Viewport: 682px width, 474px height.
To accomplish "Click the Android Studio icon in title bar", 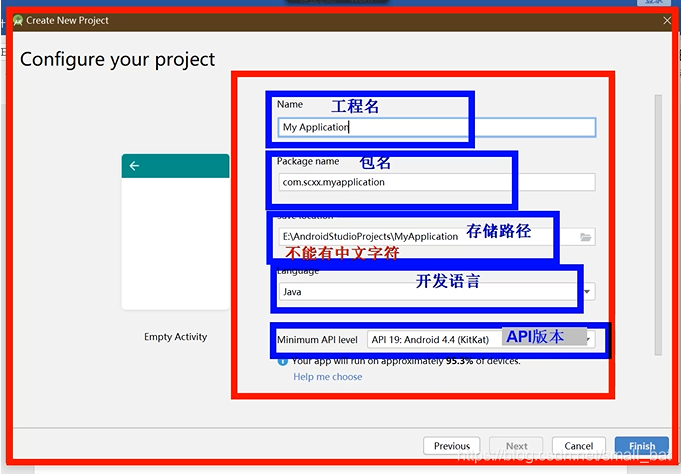I will [18, 20].
